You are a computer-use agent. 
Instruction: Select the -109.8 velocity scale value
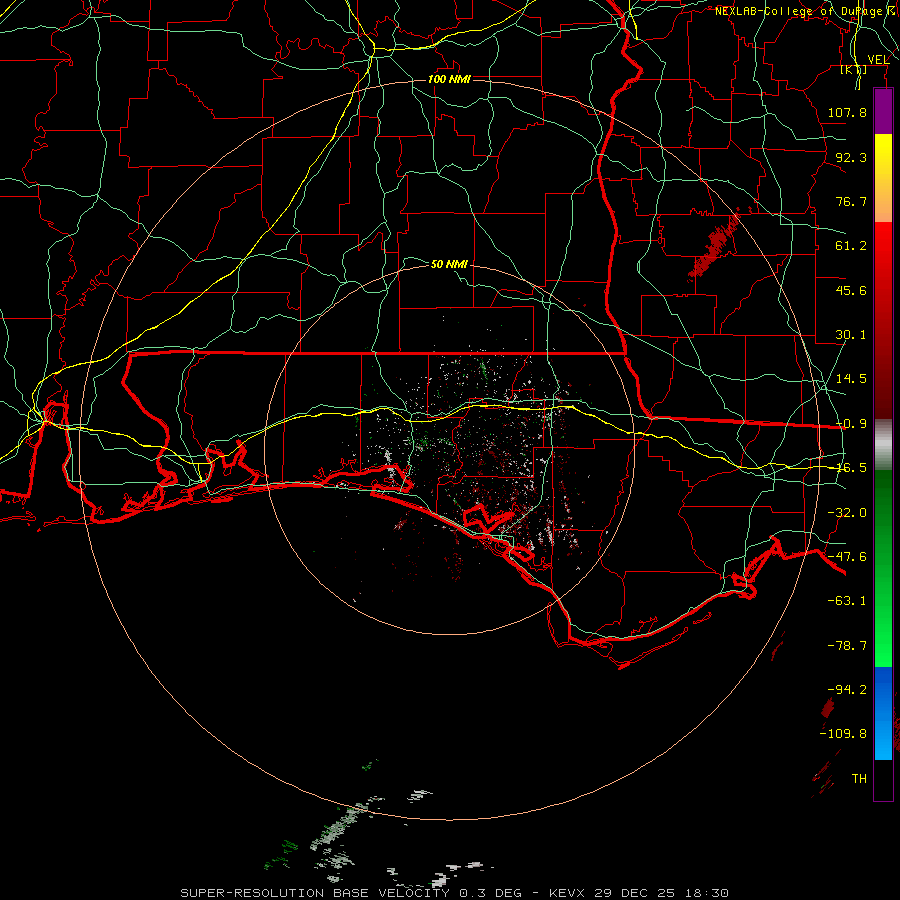point(843,734)
